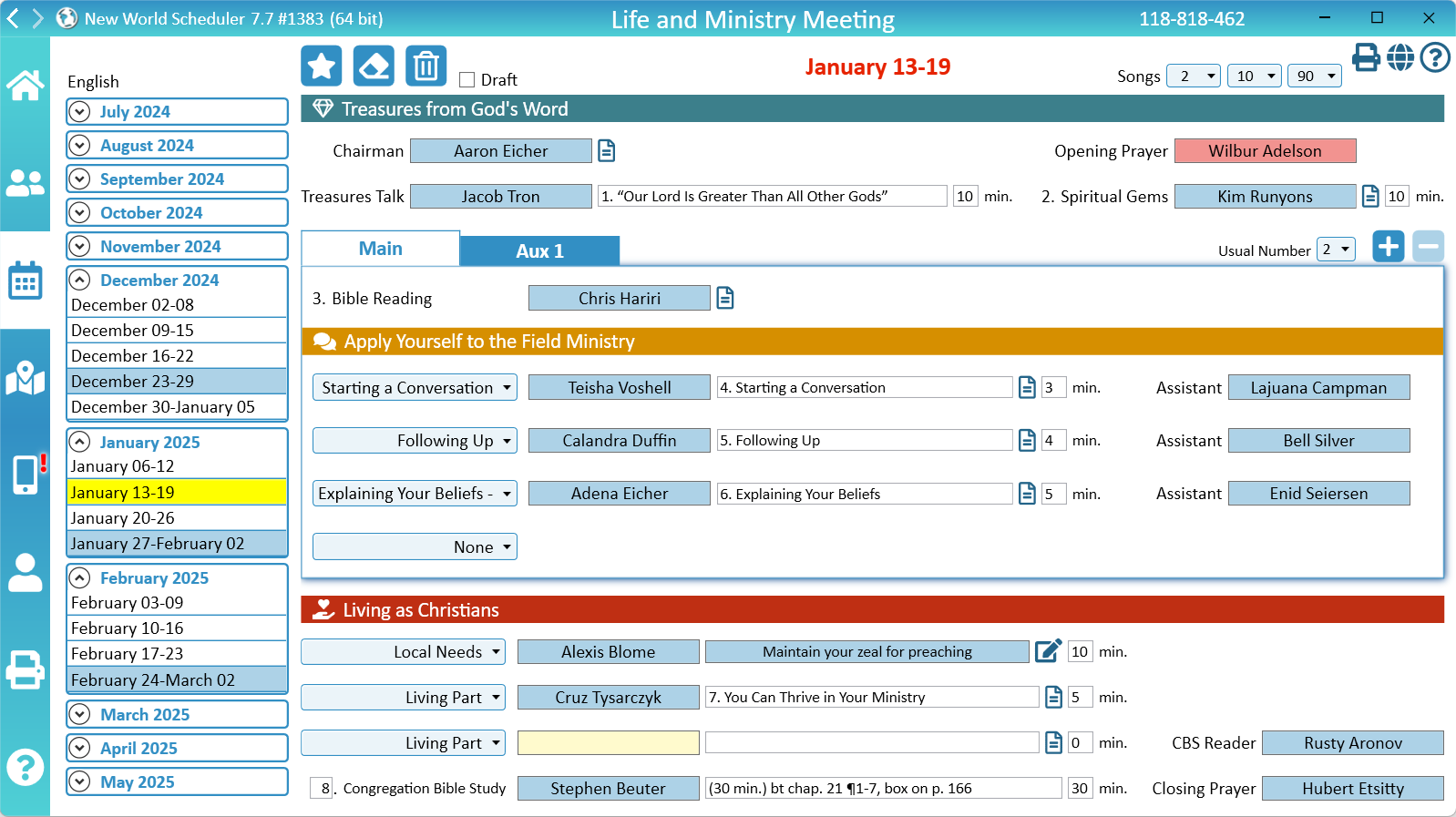Screen dimensions: 1456x817
Task: Click Local Needs edit pencil icon
Action: click(x=1048, y=650)
